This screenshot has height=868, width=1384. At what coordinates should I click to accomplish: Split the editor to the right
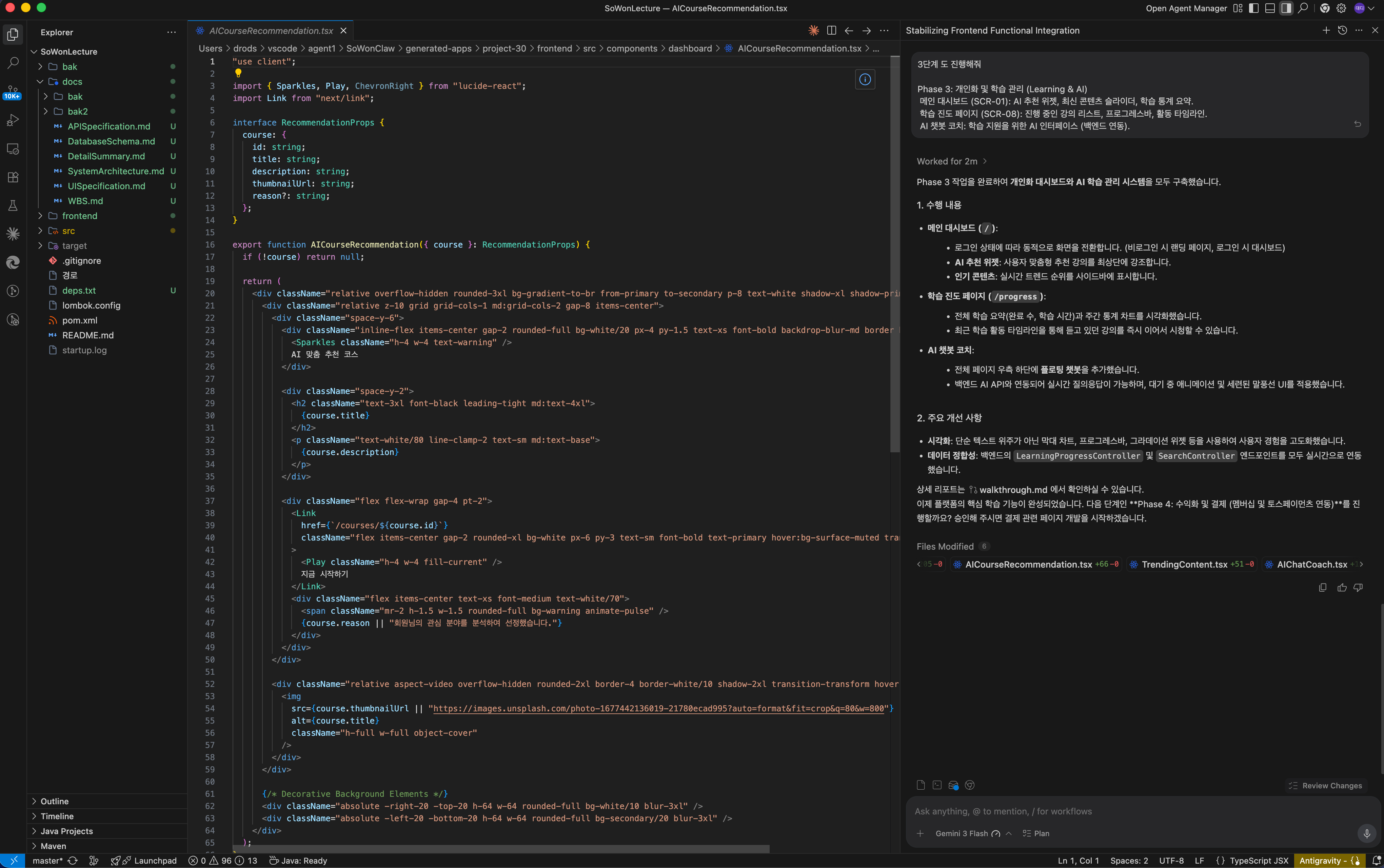(831, 31)
